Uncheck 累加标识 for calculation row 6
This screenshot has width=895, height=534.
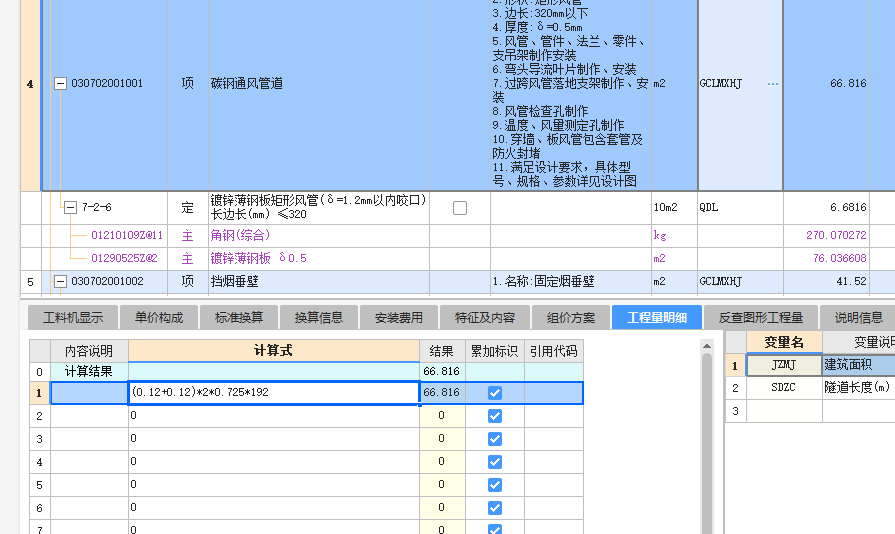coord(495,508)
